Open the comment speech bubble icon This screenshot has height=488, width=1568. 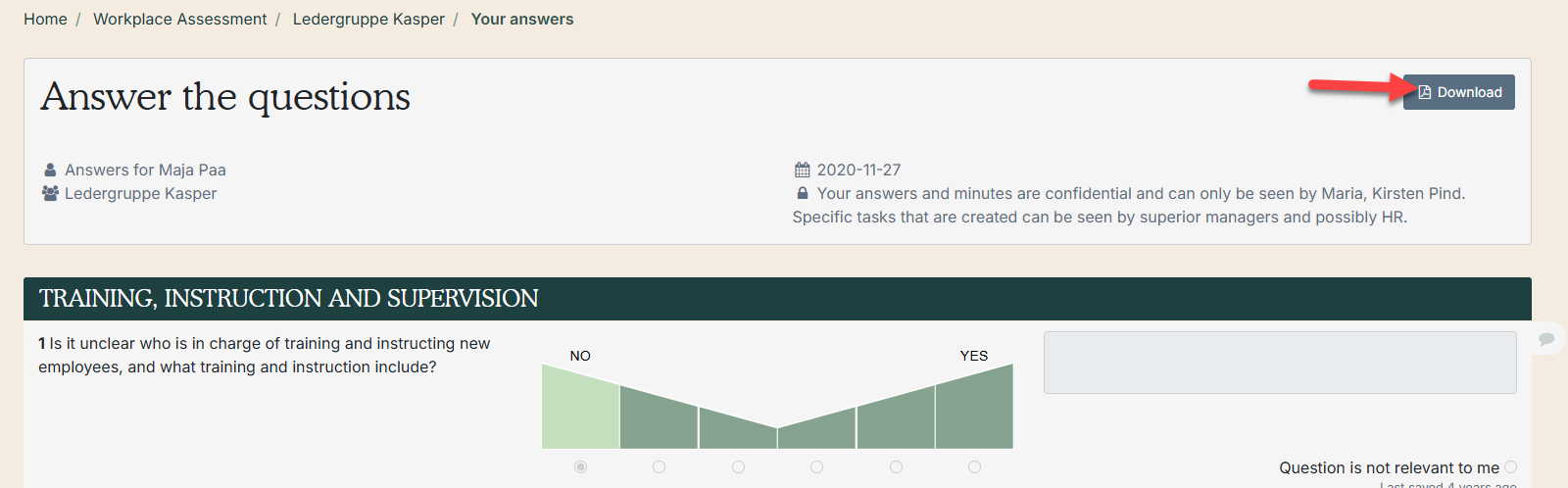(1546, 339)
